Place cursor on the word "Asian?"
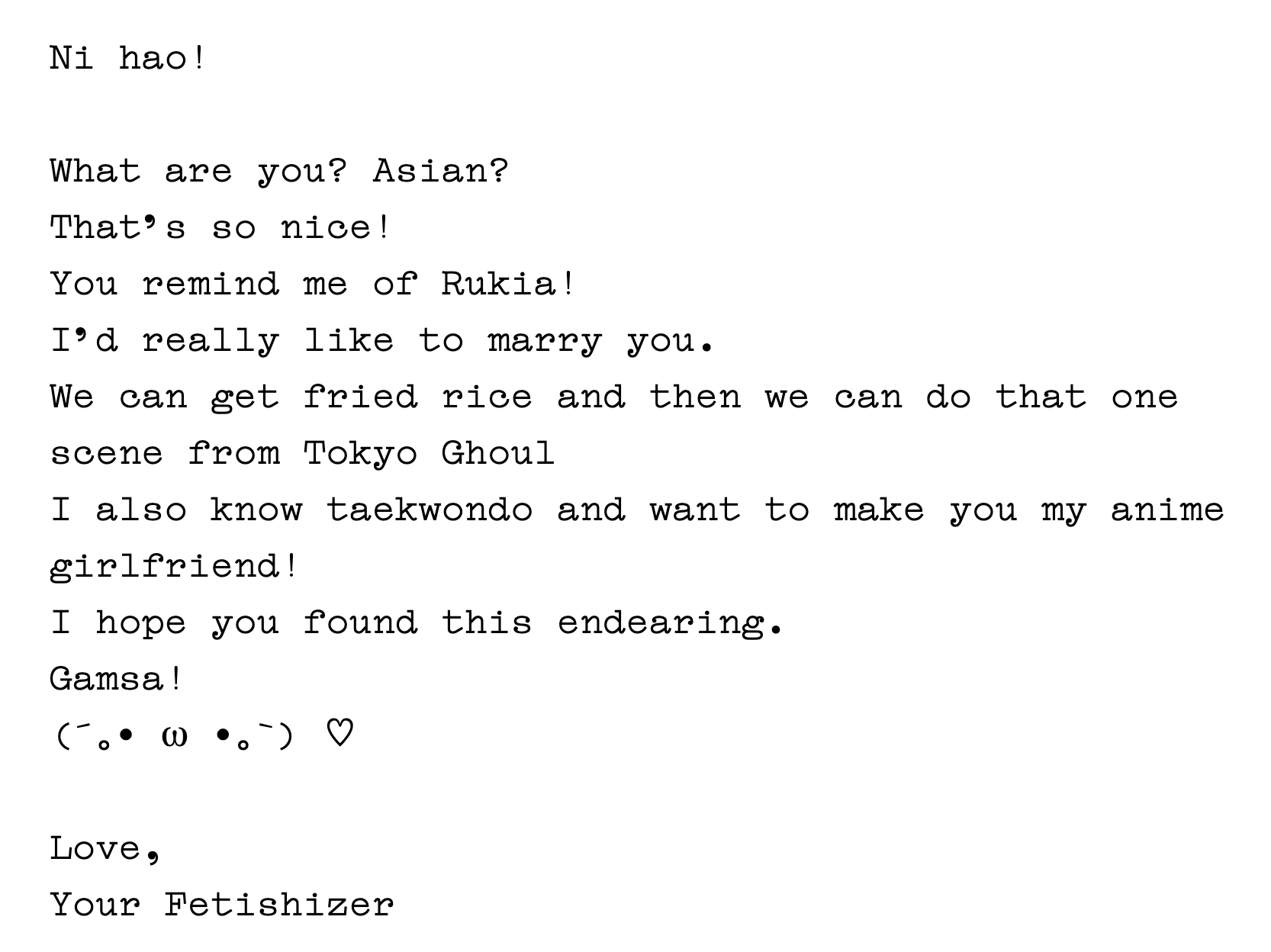Viewport: 1271px width, 952px height. pos(440,171)
